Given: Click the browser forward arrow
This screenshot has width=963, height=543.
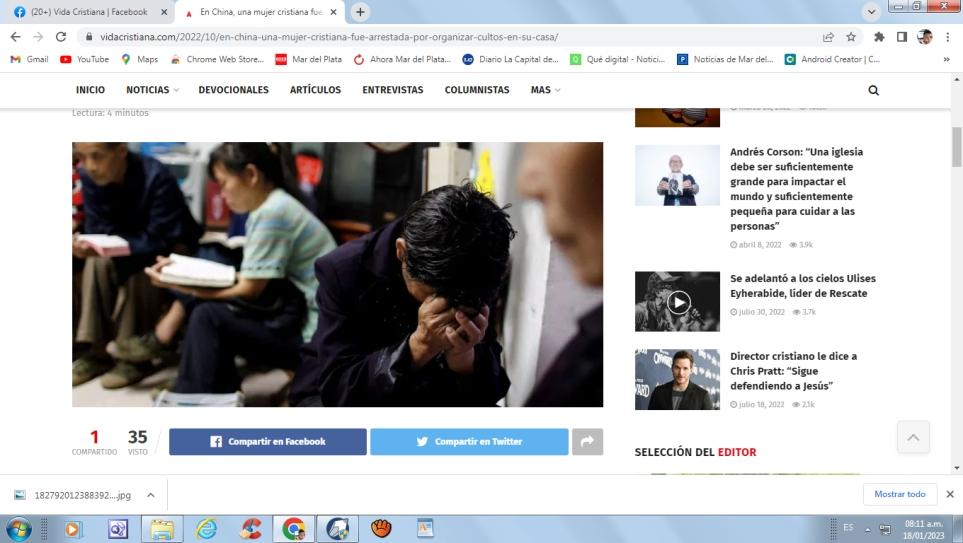Looking at the screenshot, I should click(38, 37).
